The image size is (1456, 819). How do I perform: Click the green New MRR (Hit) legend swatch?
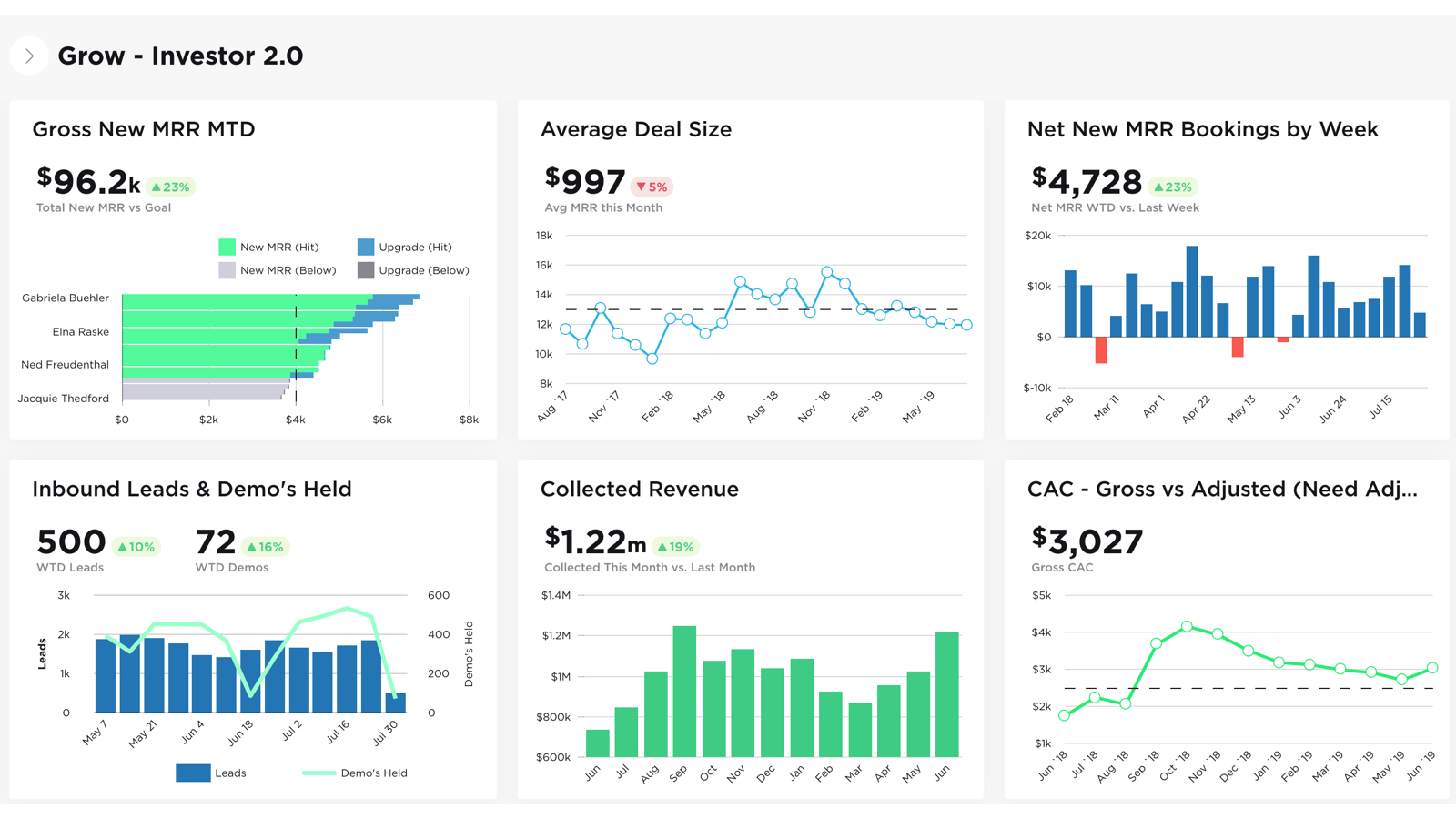[x=227, y=247]
